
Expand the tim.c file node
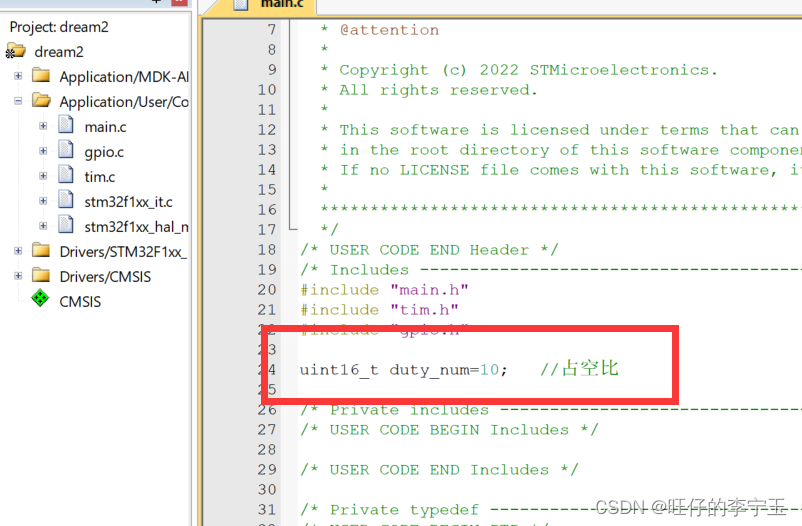[x=43, y=176]
